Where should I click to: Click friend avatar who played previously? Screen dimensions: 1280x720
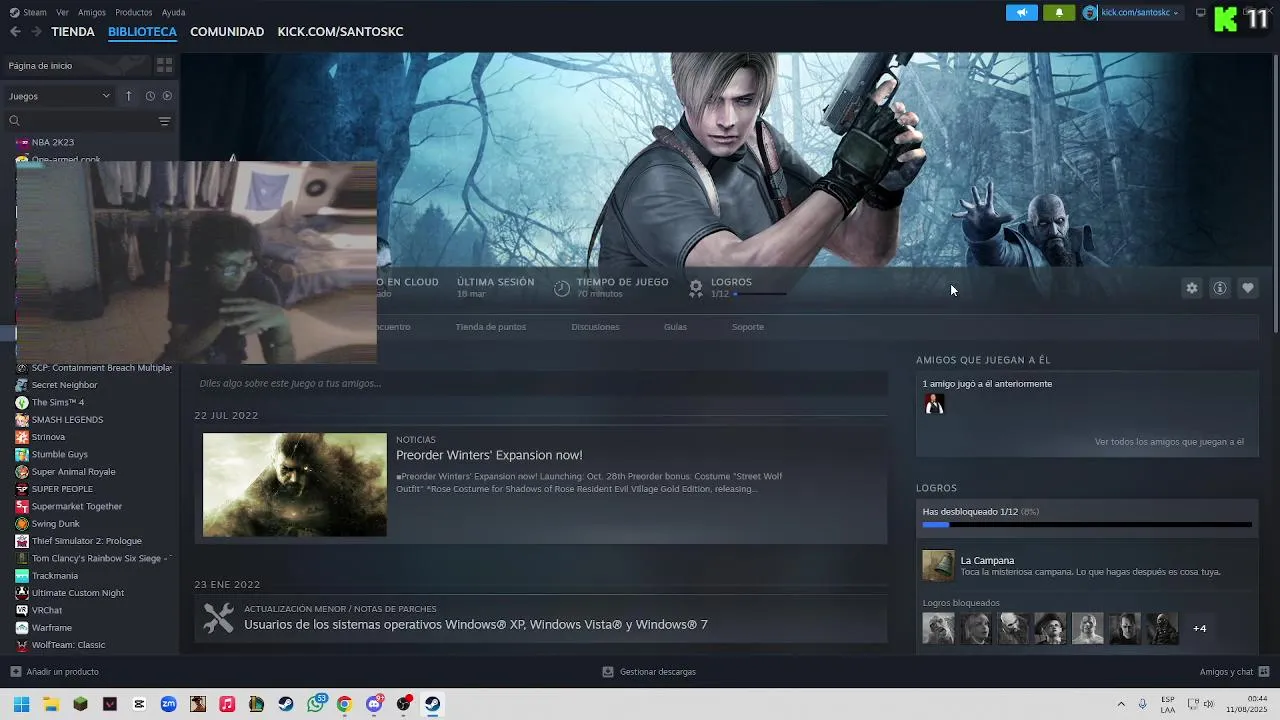934,404
